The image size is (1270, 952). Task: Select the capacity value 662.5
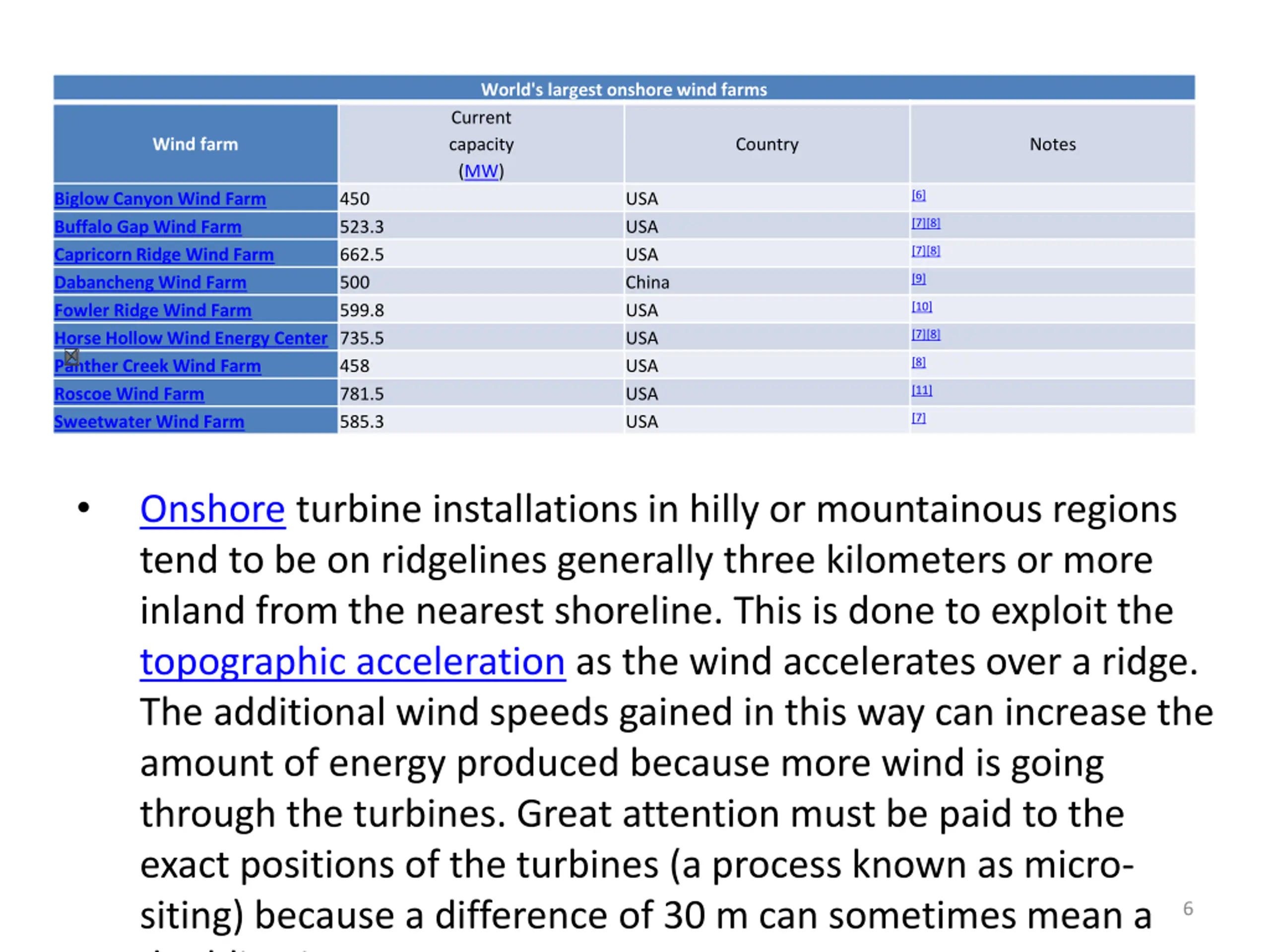[361, 254]
